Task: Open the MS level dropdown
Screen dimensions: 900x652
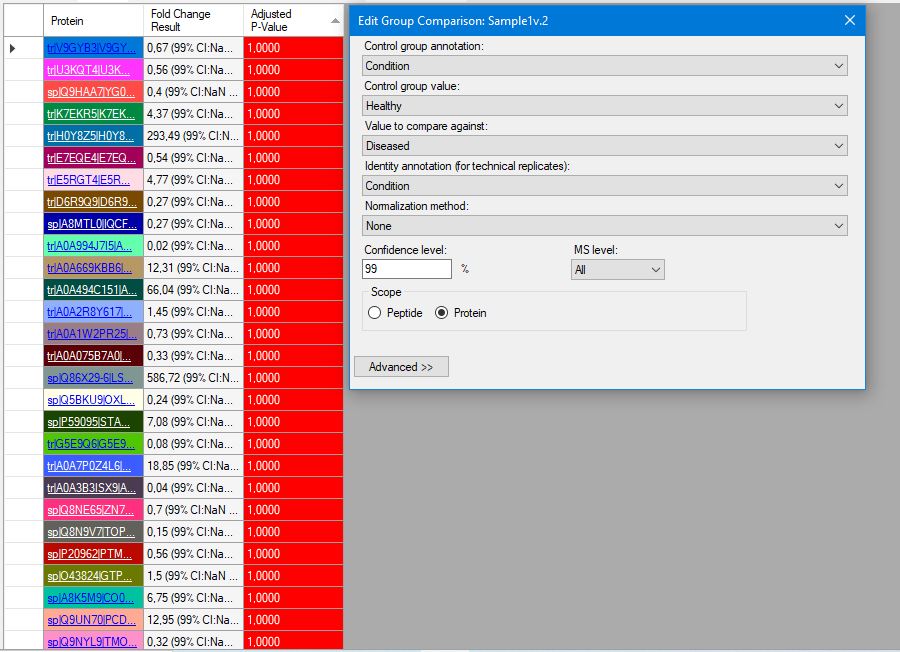Action: click(617, 269)
